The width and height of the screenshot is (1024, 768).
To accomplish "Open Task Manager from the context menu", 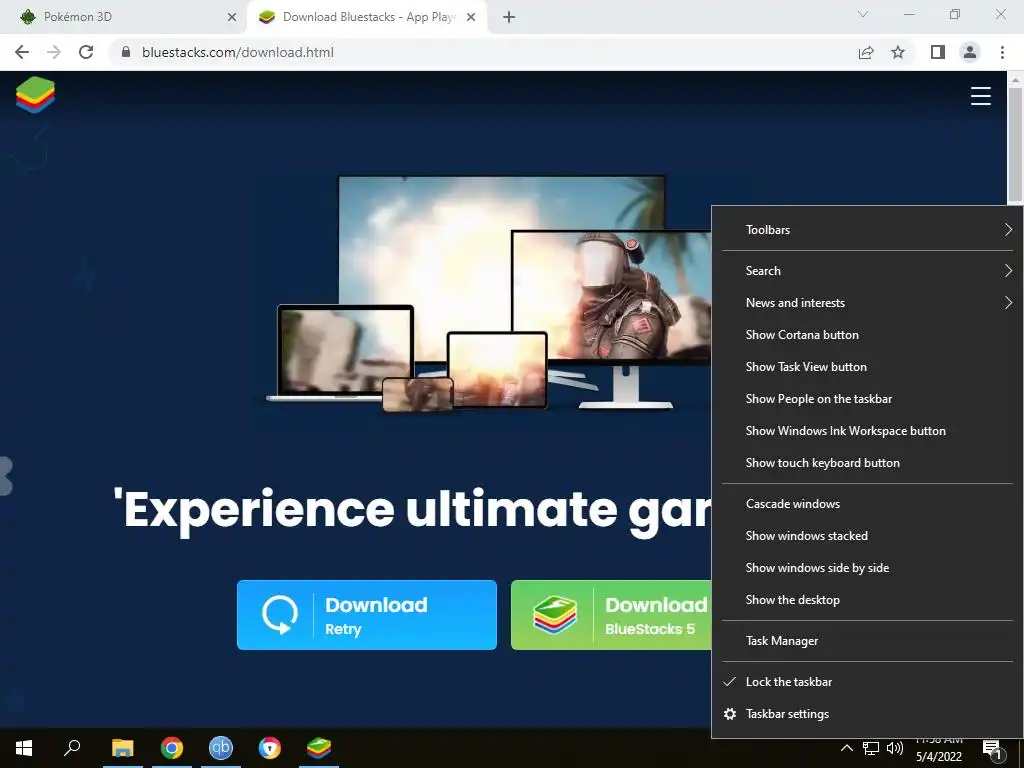I will (x=867, y=641).
